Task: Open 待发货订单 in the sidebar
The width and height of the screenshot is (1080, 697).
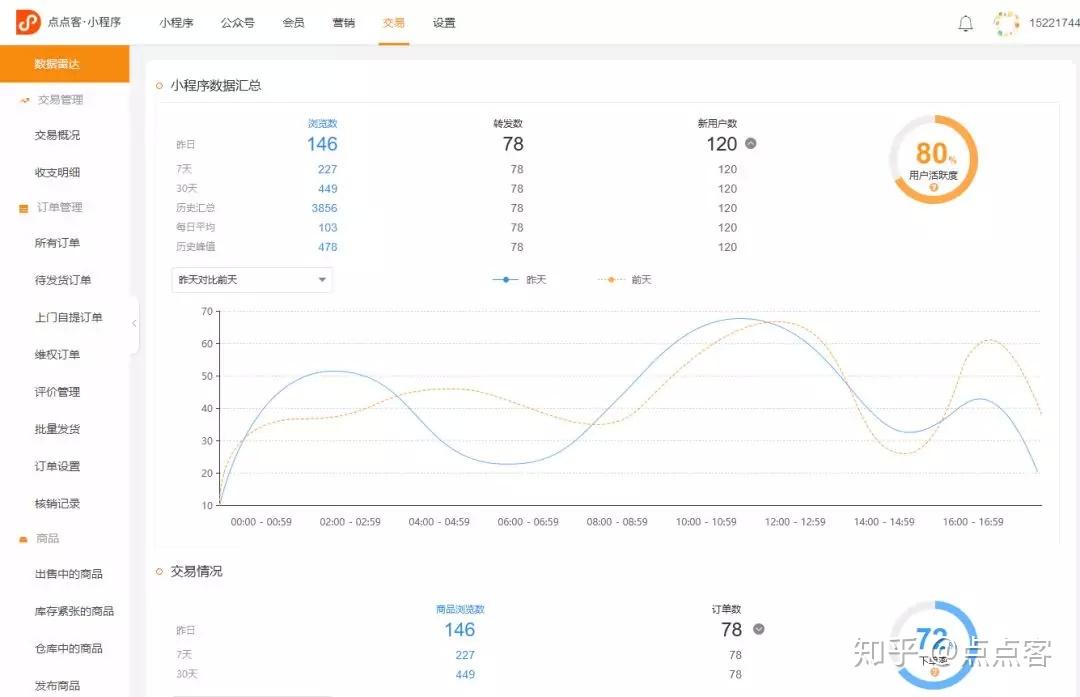Action: (x=63, y=280)
